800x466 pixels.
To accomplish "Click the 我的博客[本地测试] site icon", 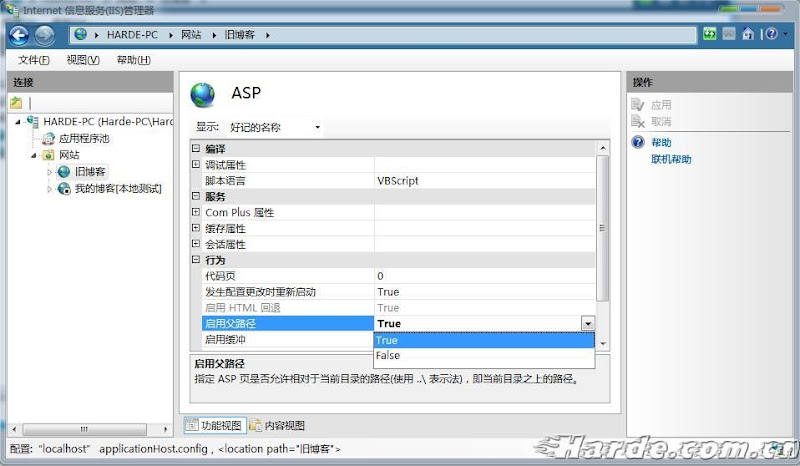I will 64,188.
